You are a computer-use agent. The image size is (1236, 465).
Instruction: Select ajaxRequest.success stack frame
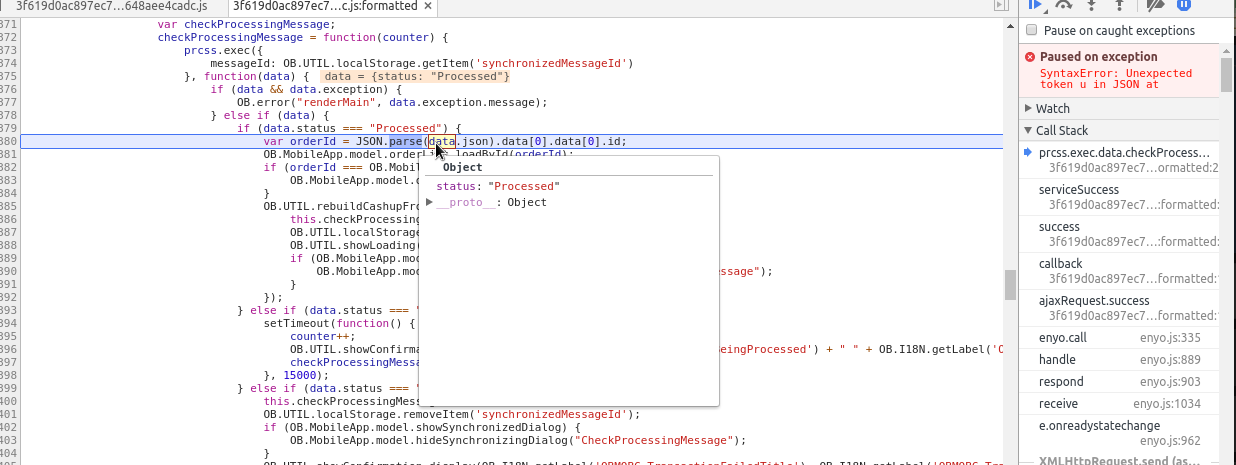pos(1093,301)
